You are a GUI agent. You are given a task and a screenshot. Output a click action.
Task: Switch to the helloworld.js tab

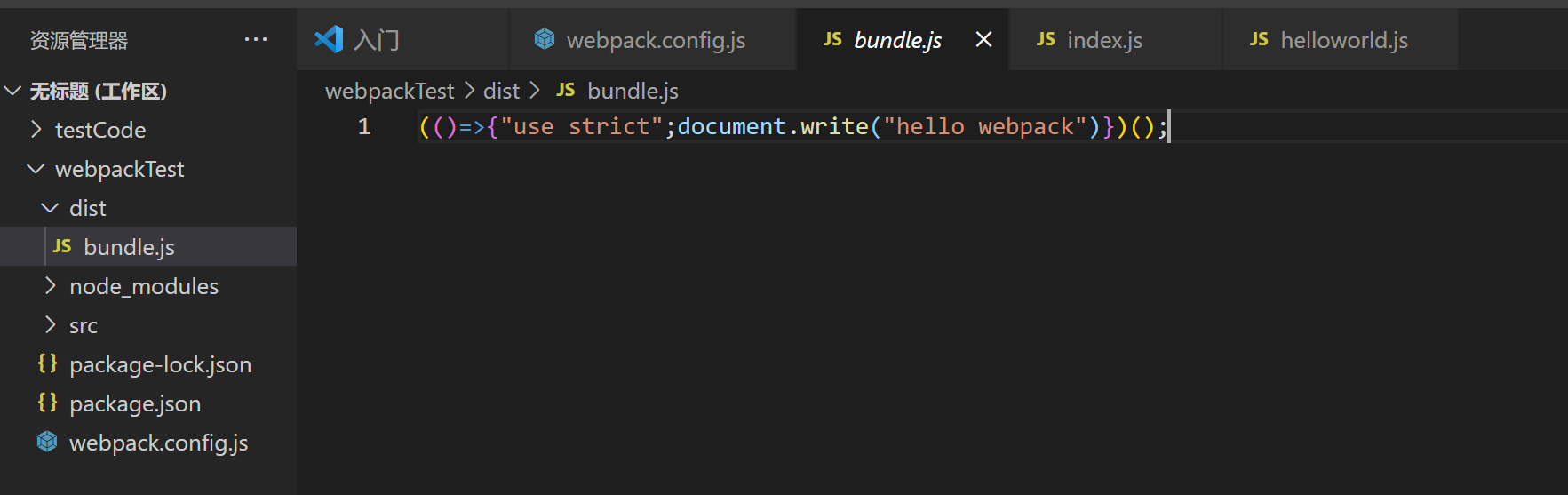click(1341, 40)
